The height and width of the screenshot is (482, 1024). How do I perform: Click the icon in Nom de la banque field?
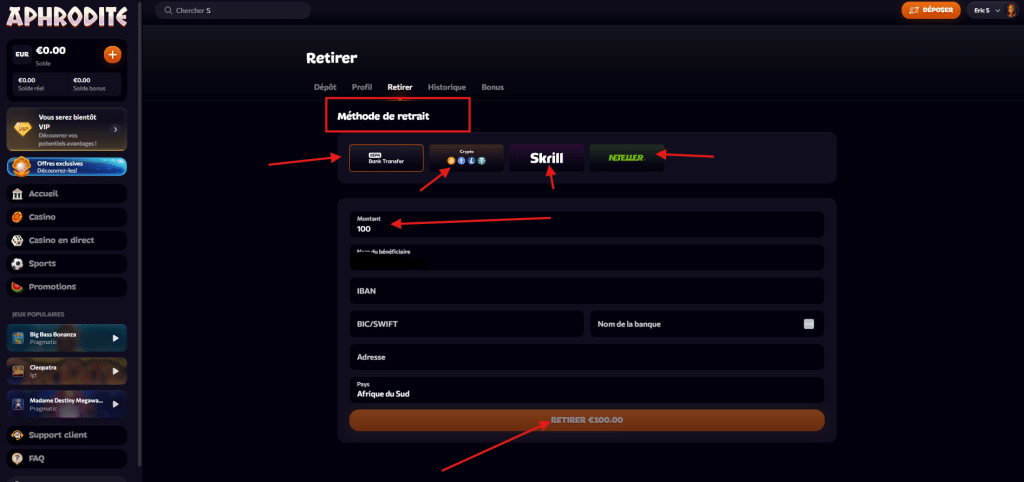pyautogui.click(x=808, y=324)
